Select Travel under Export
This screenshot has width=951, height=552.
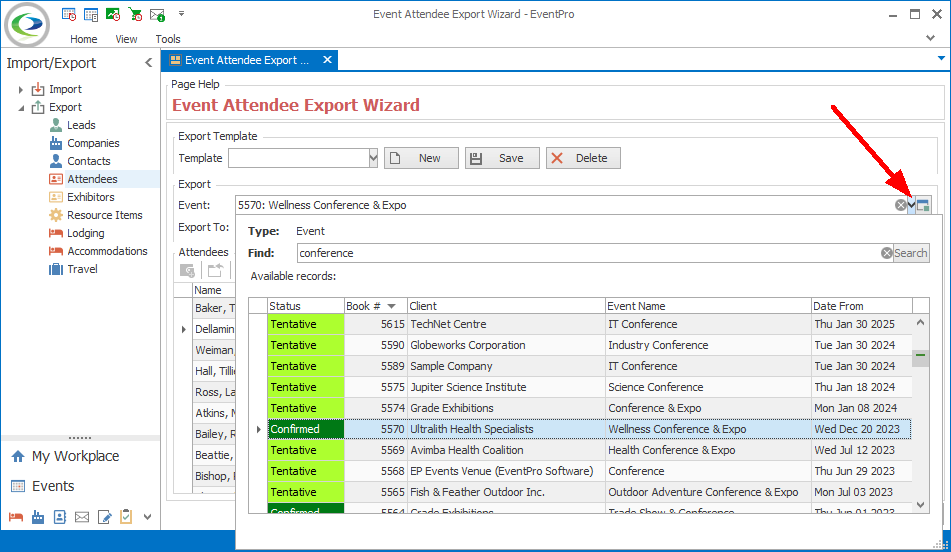click(82, 269)
